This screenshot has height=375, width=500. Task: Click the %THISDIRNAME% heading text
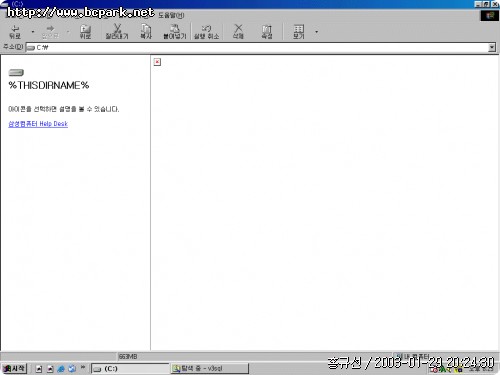tap(49, 85)
